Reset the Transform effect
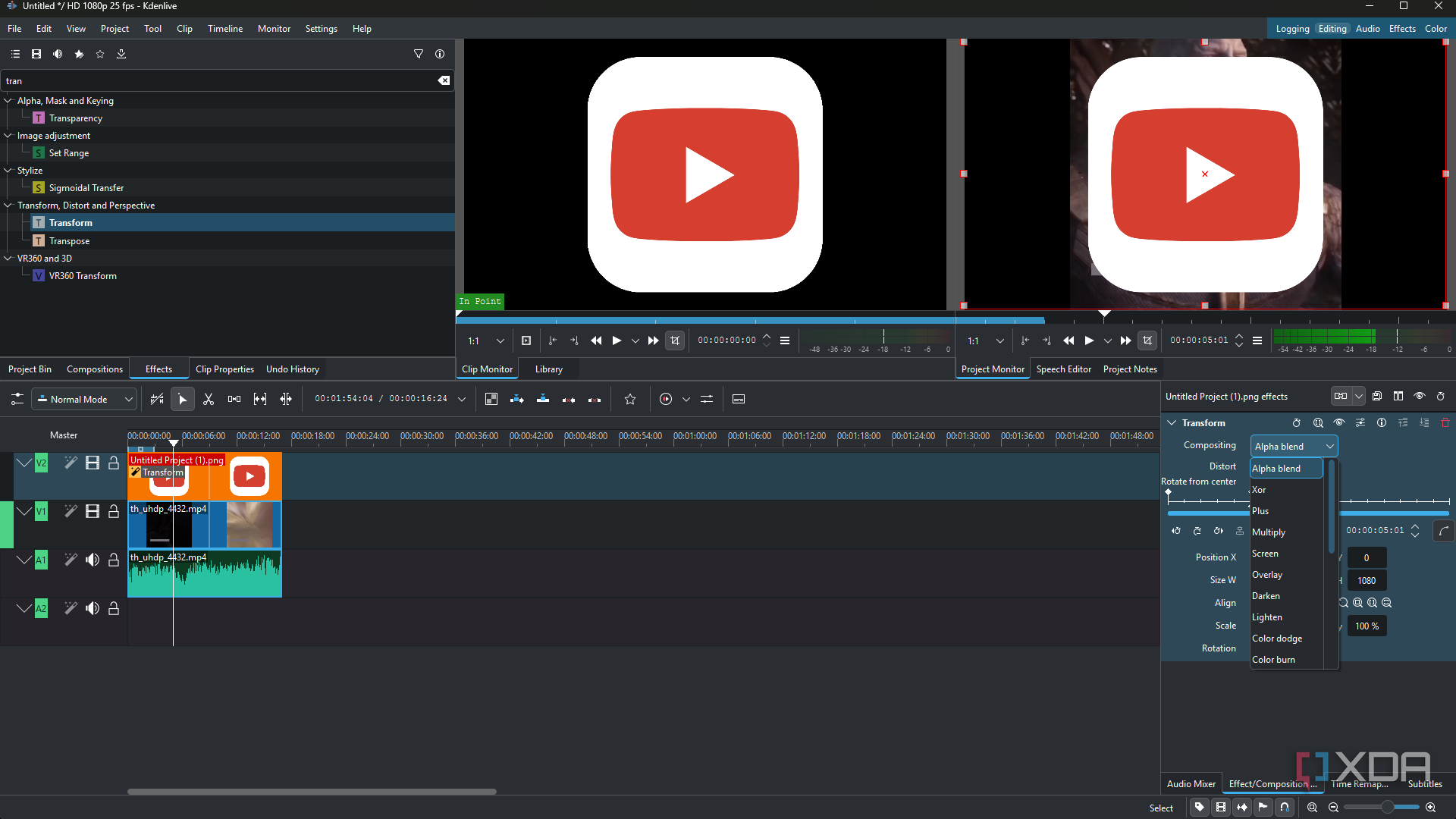The height and width of the screenshot is (819, 1456). pyautogui.click(x=1297, y=422)
